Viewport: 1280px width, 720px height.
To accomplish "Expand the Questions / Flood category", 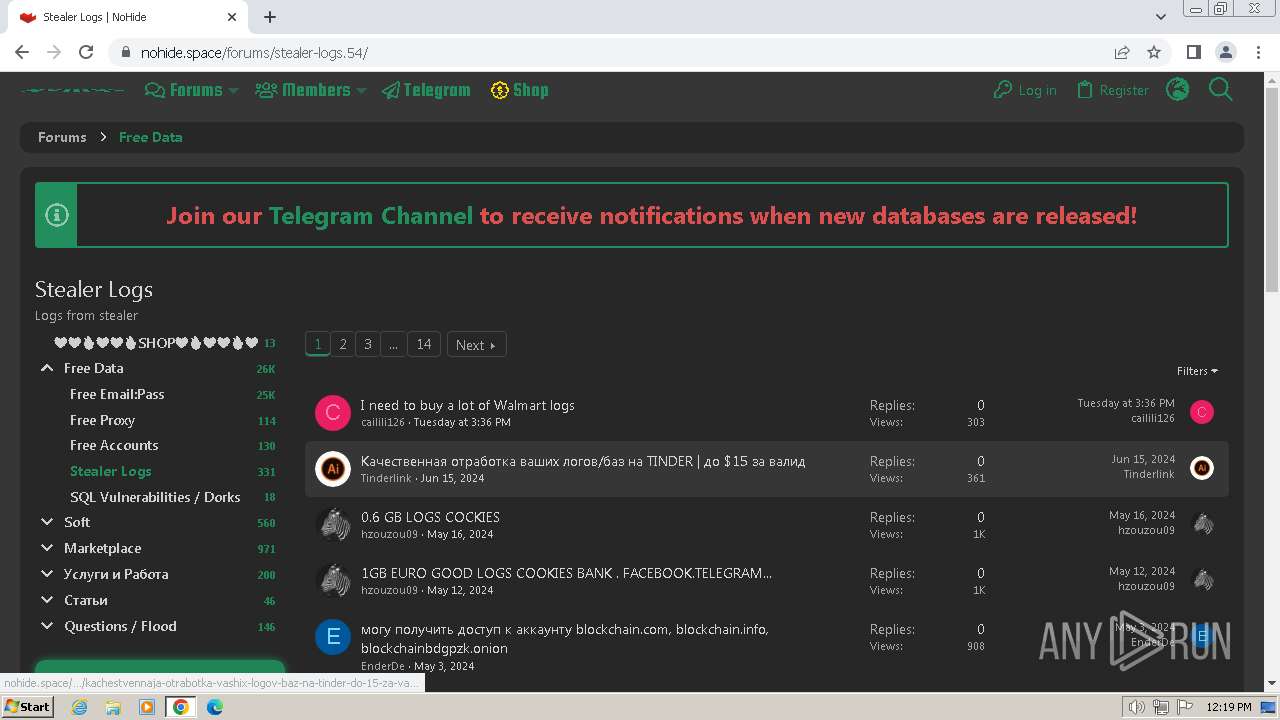I will 47,626.
